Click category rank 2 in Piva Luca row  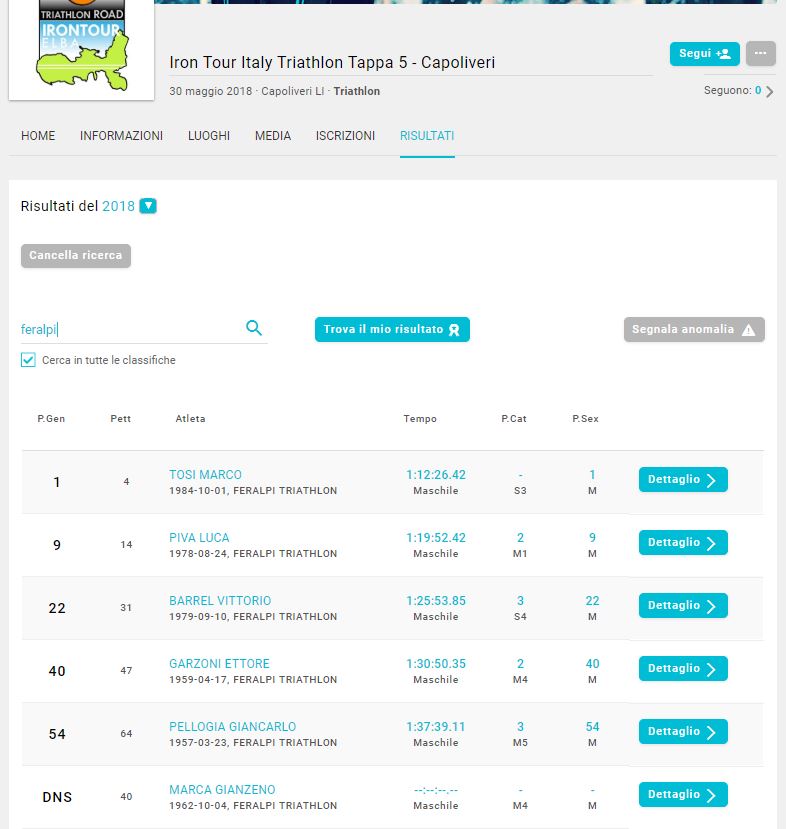[x=520, y=538]
